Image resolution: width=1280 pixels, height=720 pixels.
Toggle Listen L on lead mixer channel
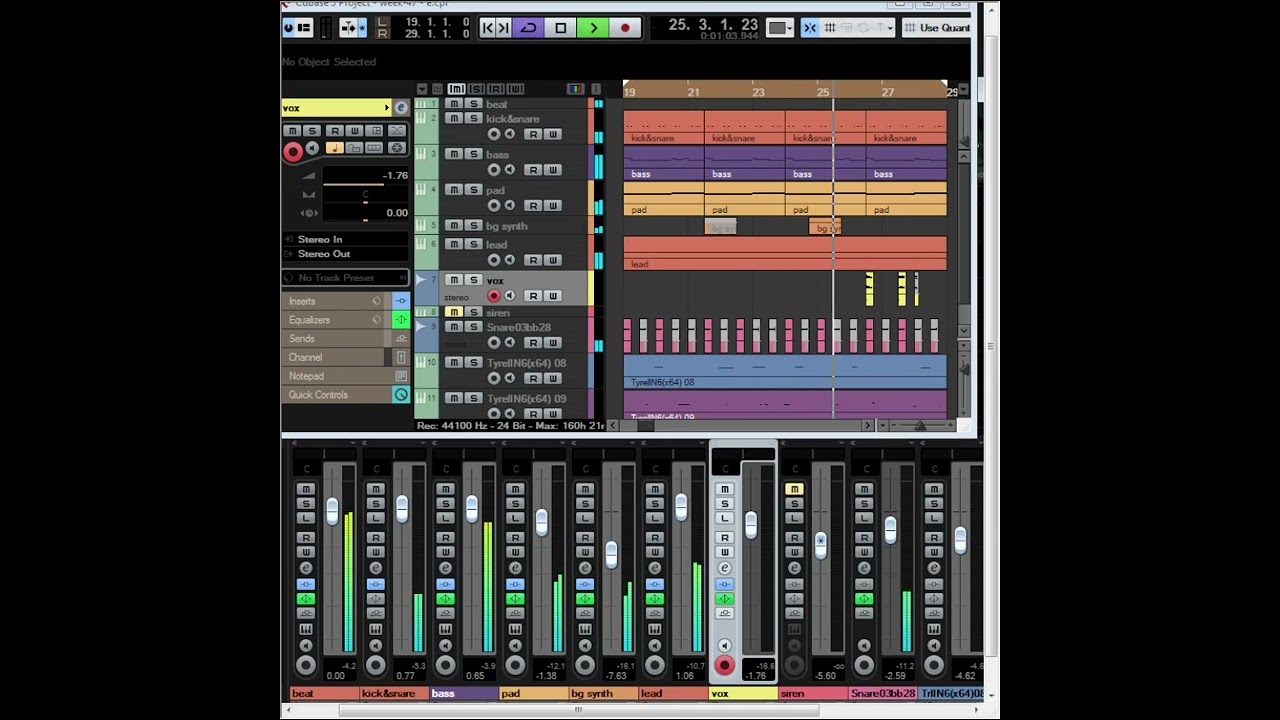pos(655,518)
